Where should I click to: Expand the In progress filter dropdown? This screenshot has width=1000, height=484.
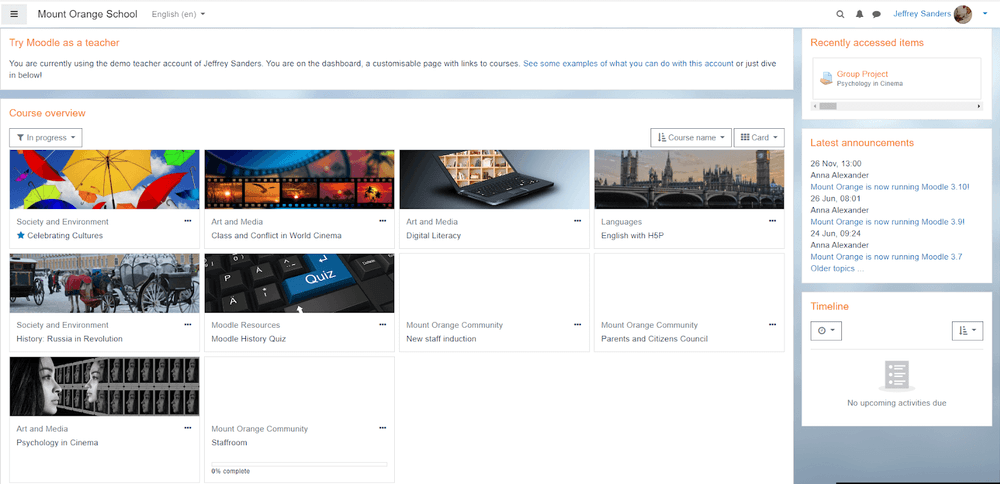pyautogui.click(x=45, y=137)
